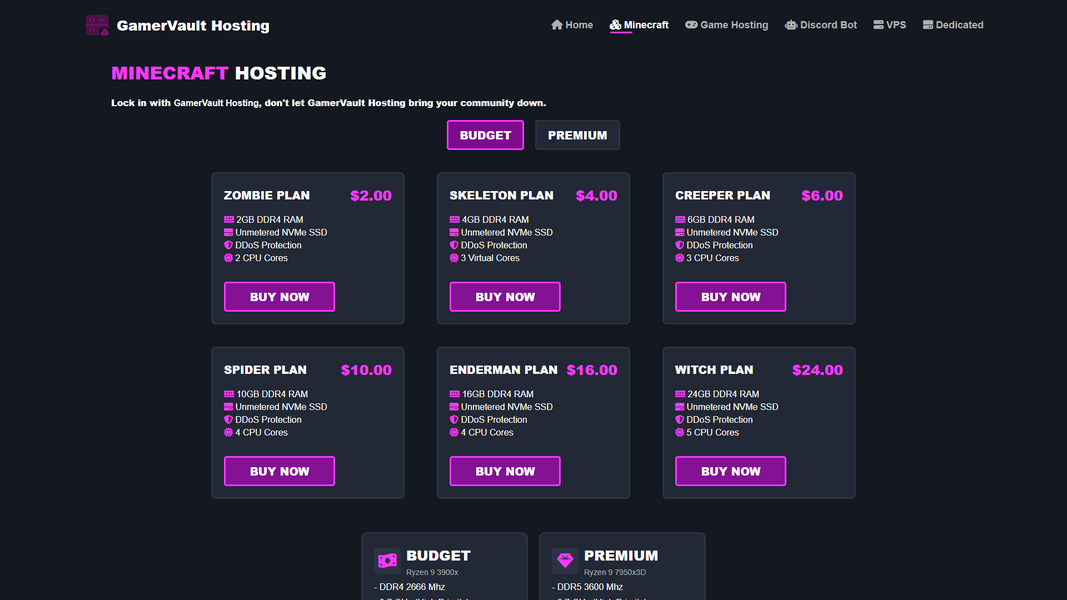Click BUY NOW on the Zombie Plan

tap(279, 296)
